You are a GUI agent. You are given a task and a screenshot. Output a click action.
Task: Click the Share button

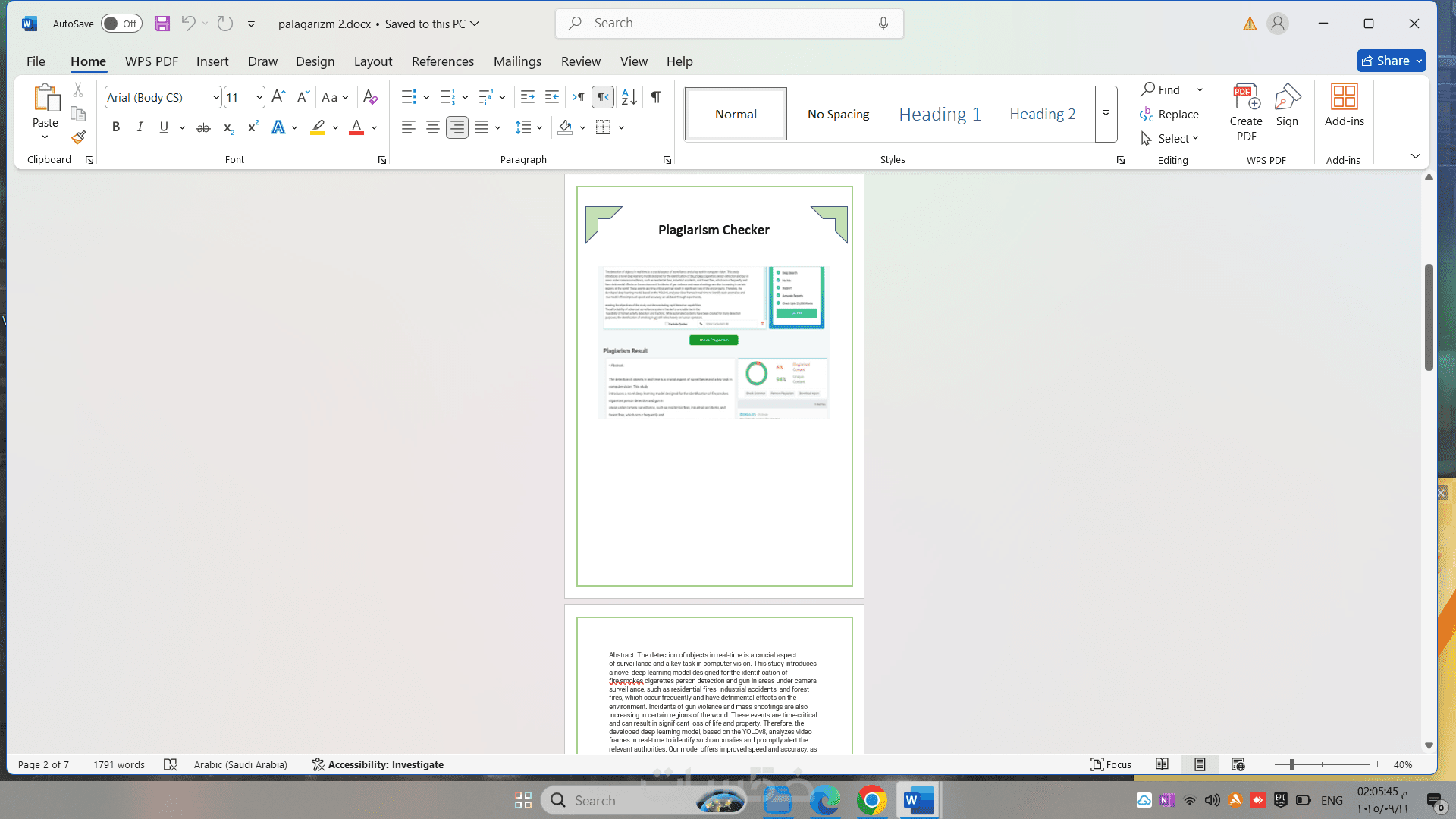coord(1390,61)
